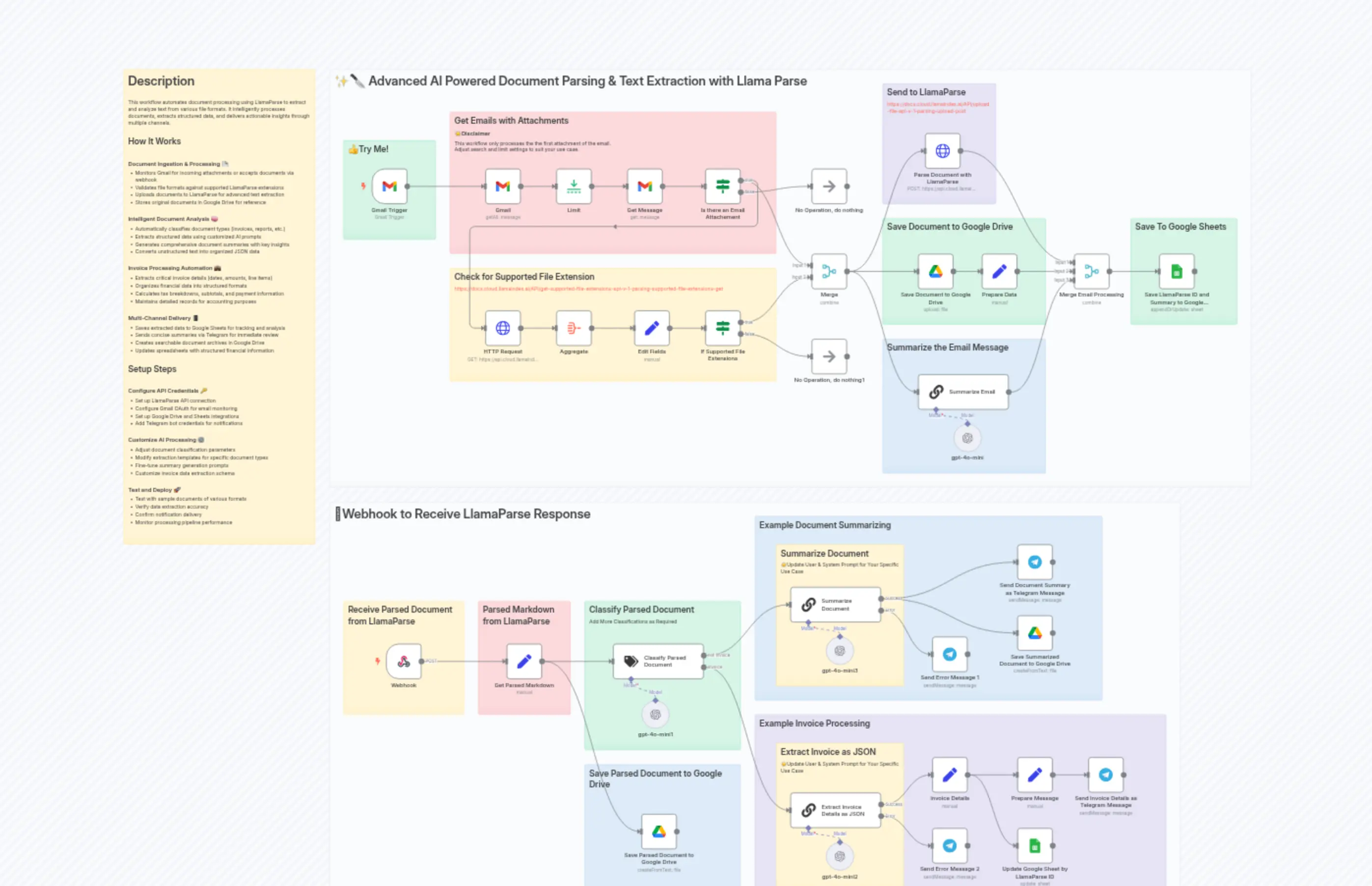Open the HTTP Request node
Image resolution: width=1372 pixels, height=886 pixels.
(x=502, y=328)
